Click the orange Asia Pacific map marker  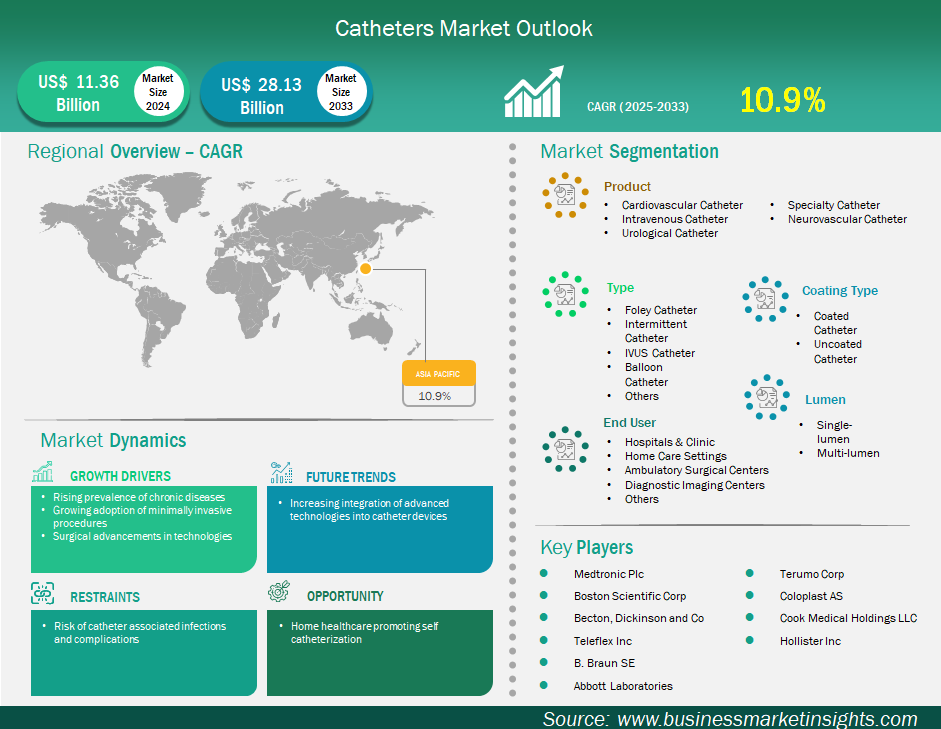click(366, 268)
